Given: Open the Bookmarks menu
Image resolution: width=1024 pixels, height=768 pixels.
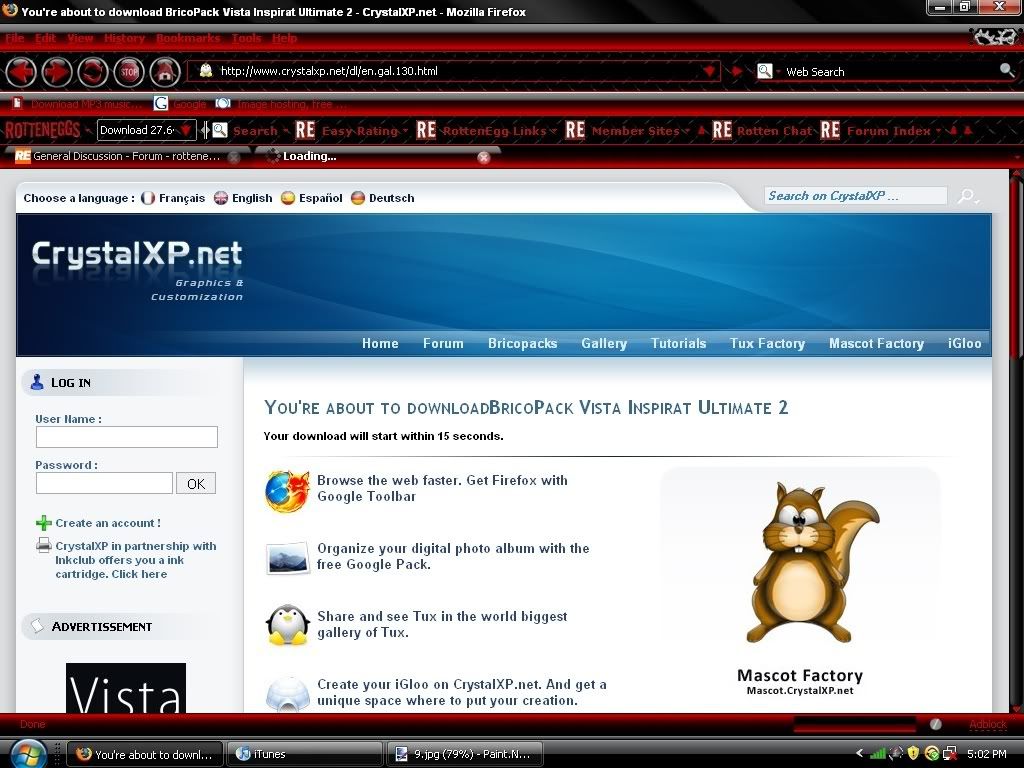Looking at the screenshot, I should click(188, 38).
